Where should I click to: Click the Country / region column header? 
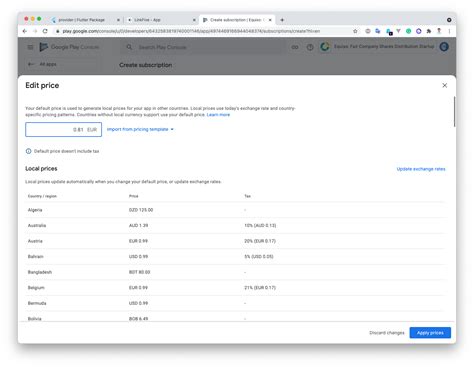[42, 196]
